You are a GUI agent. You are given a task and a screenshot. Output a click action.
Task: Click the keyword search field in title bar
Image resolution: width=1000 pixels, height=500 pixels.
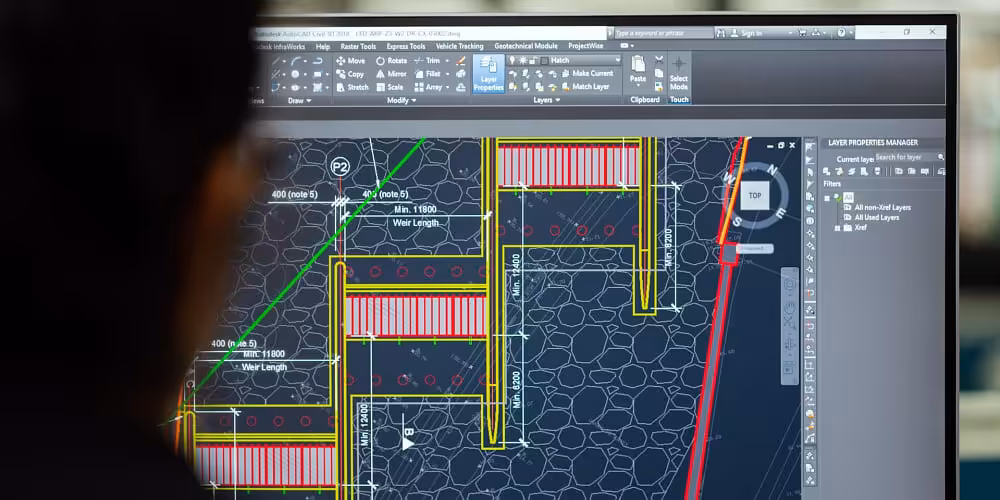664,33
